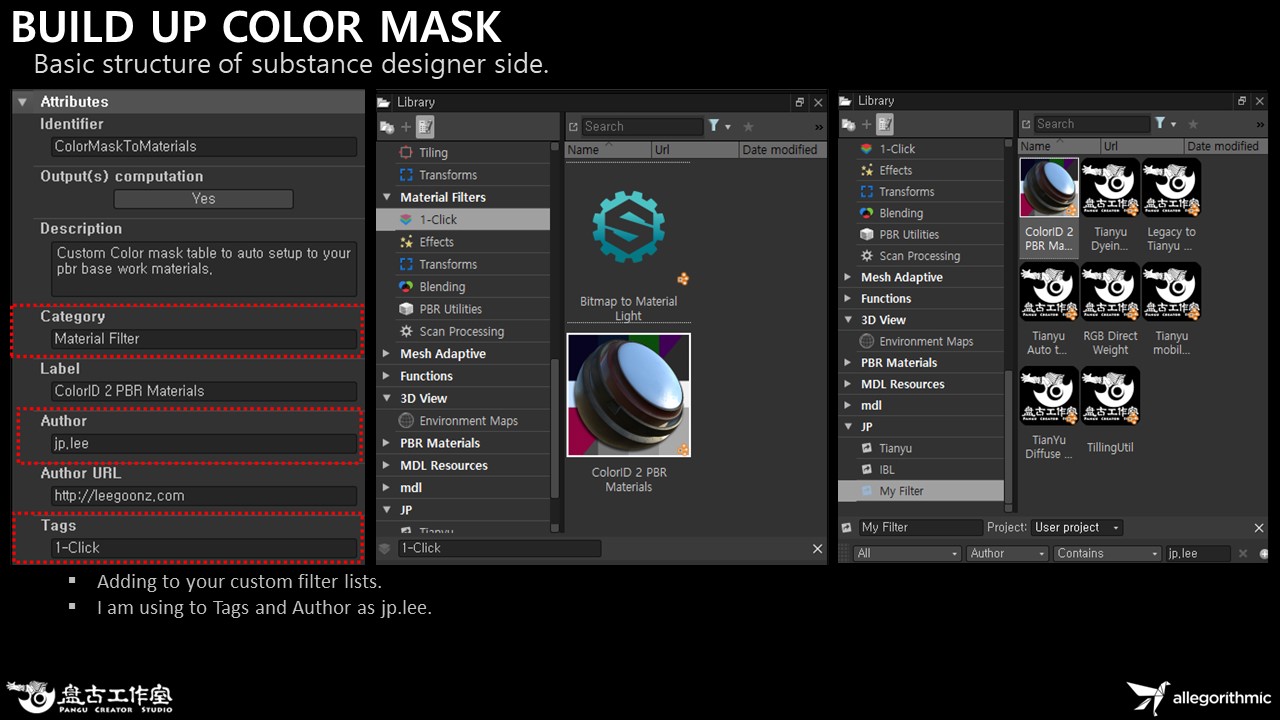Screen dimensions: 1280x720
Task: Remove the jp.lee filter condition
Action: [x=1243, y=553]
